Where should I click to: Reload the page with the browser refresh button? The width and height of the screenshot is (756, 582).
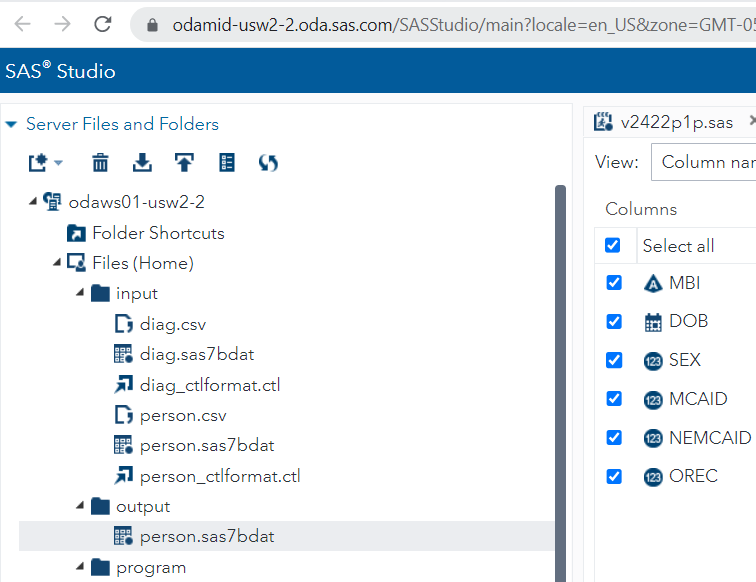coord(102,24)
